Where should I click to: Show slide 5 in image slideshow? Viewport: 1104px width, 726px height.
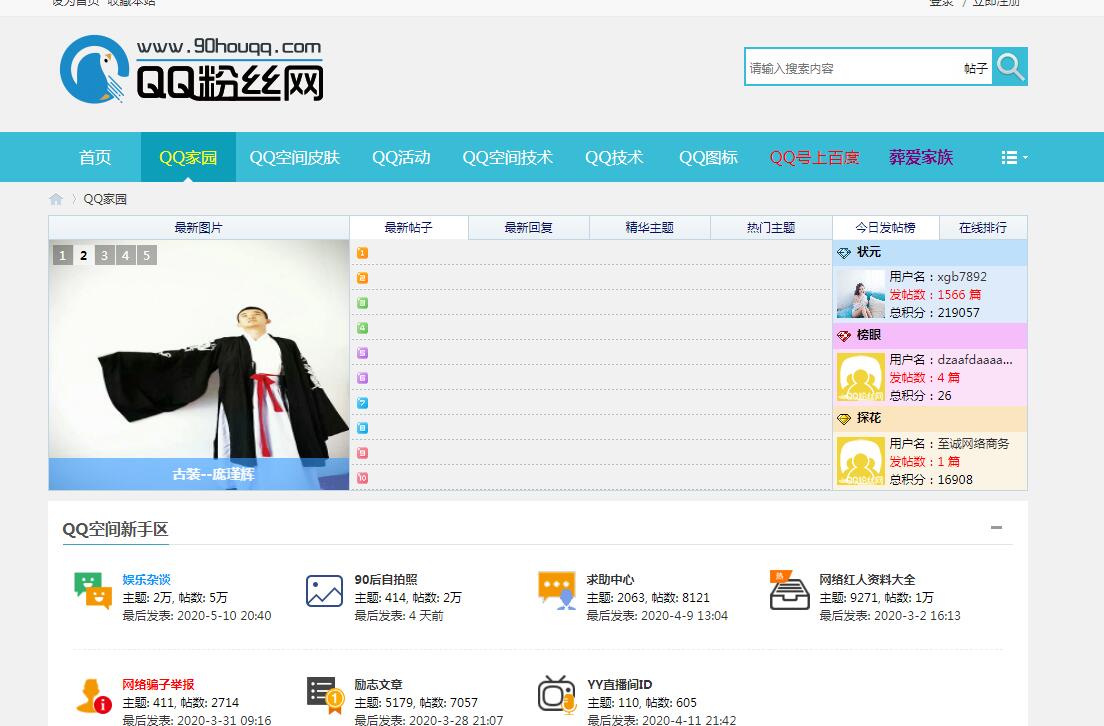[146, 255]
